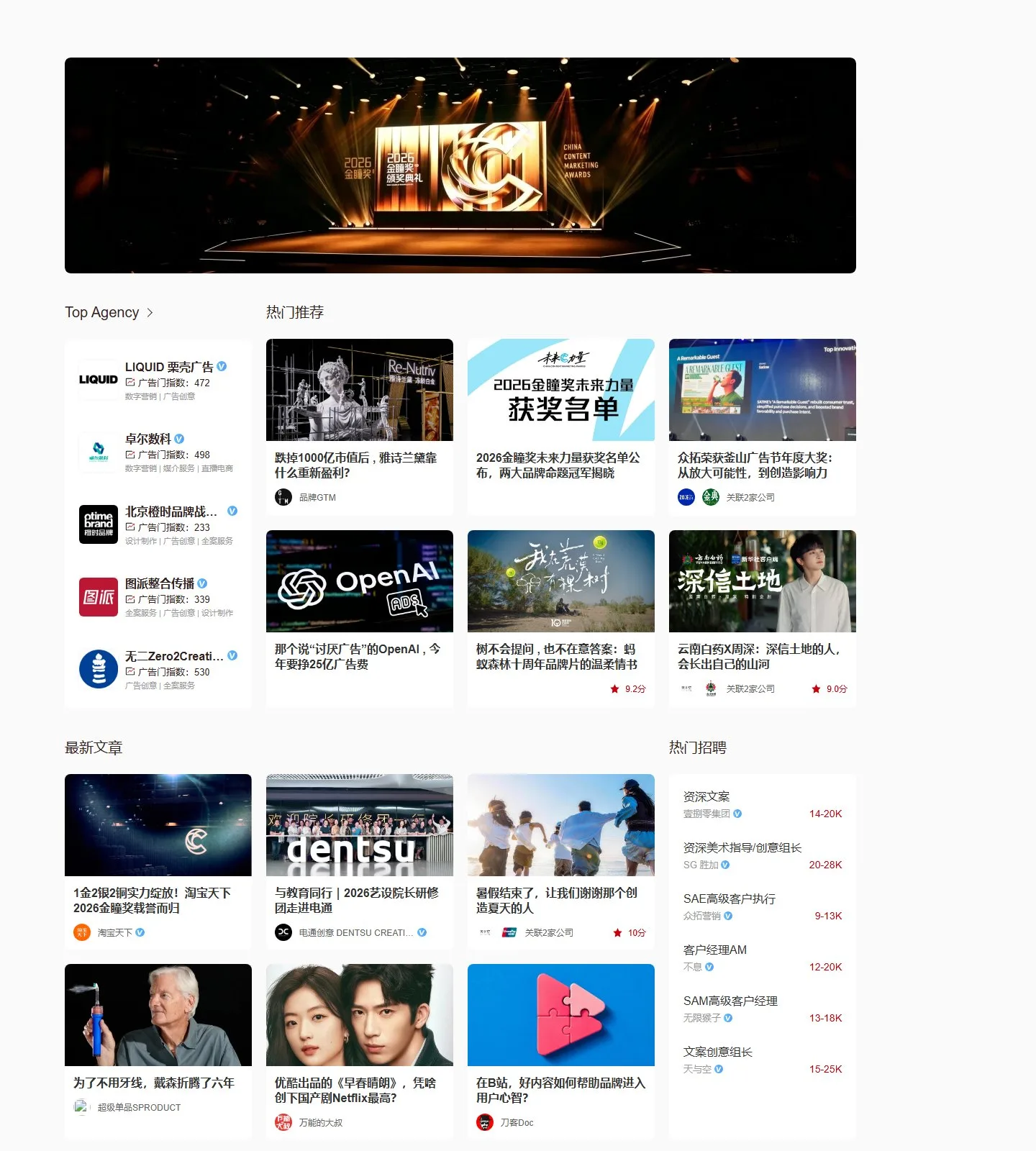Viewport: 1036px width, 1151px height.
Task: Click the blue 无二Zero2Creati… logo icon
Action: pyautogui.click(x=99, y=669)
